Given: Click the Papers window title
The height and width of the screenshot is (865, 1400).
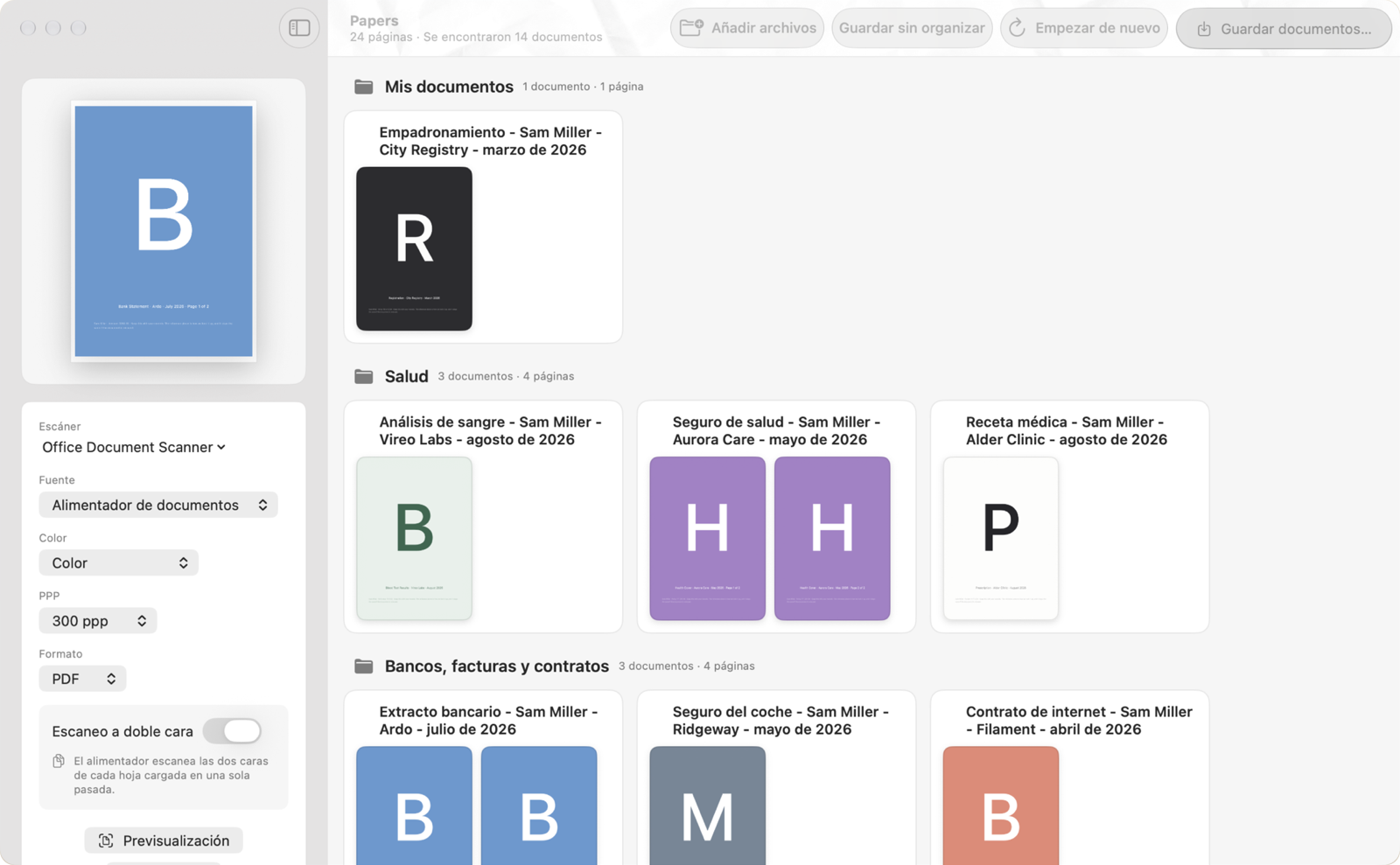Looking at the screenshot, I should click(374, 20).
